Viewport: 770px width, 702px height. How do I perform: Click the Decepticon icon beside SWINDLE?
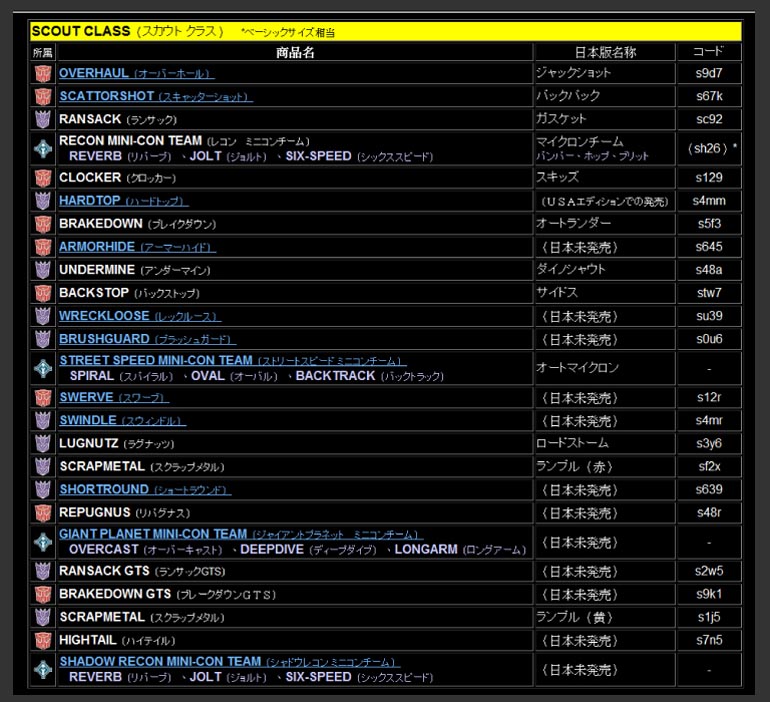tap(43, 420)
